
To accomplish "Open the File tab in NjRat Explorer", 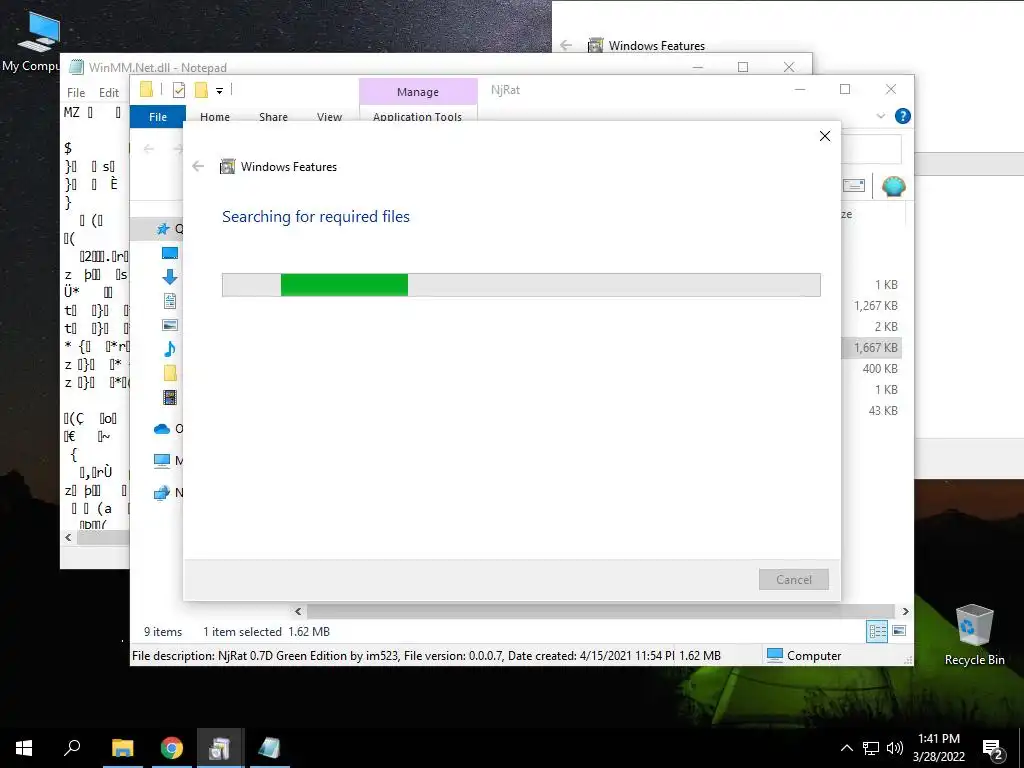I will coord(157,116).
